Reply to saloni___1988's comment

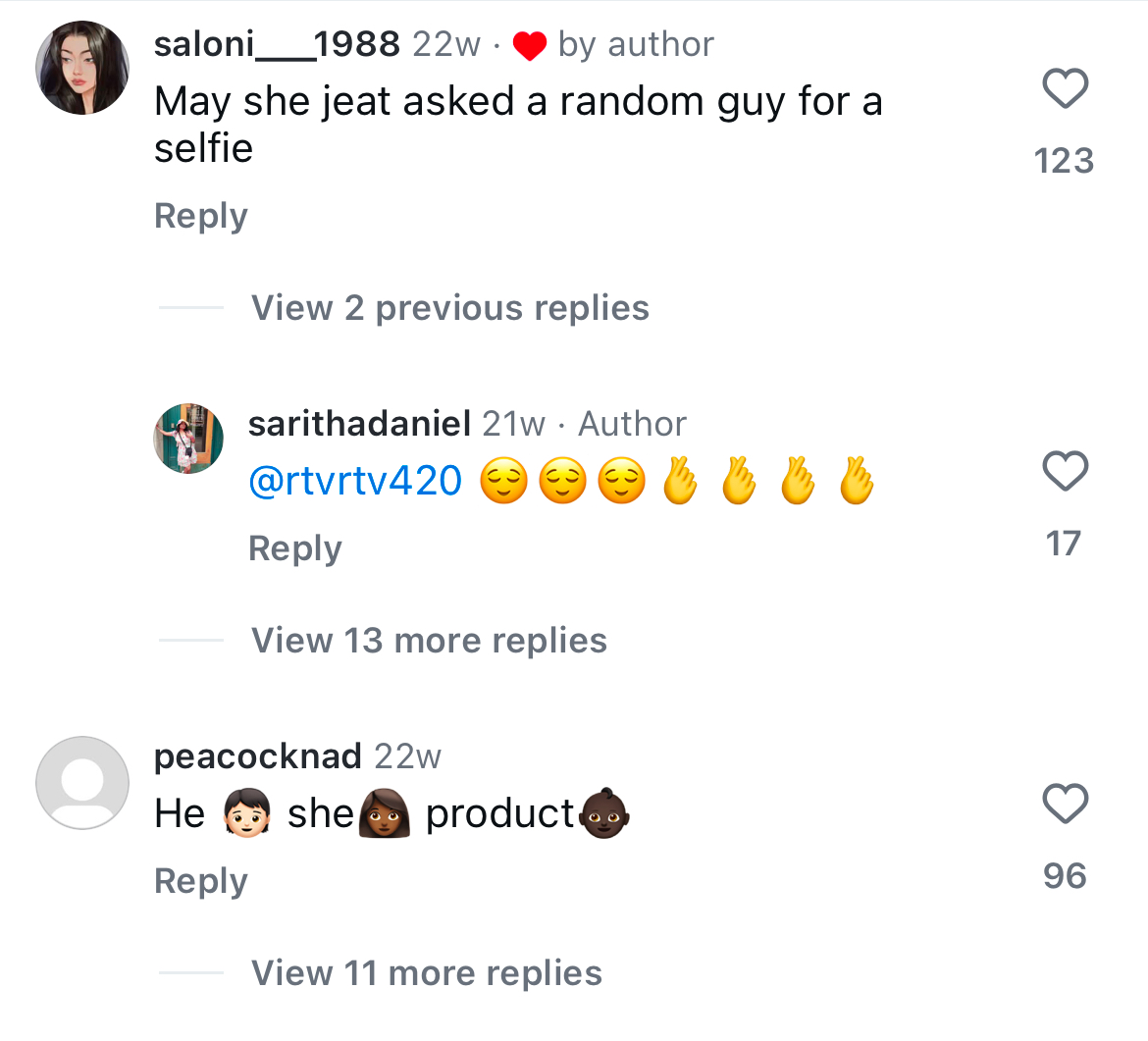201,216
